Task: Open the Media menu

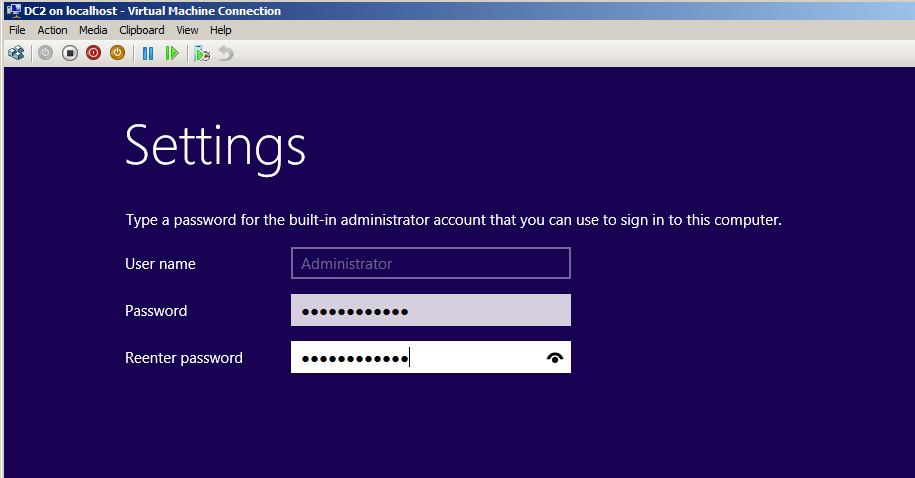Action: pos(93,30)
